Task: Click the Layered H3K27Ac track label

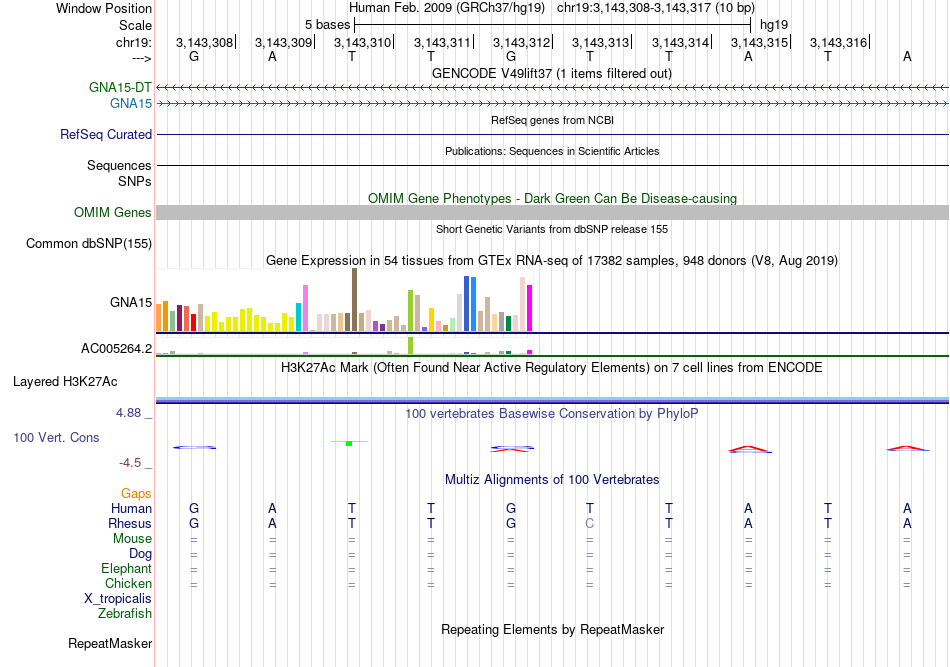Action: coord(65,382)
